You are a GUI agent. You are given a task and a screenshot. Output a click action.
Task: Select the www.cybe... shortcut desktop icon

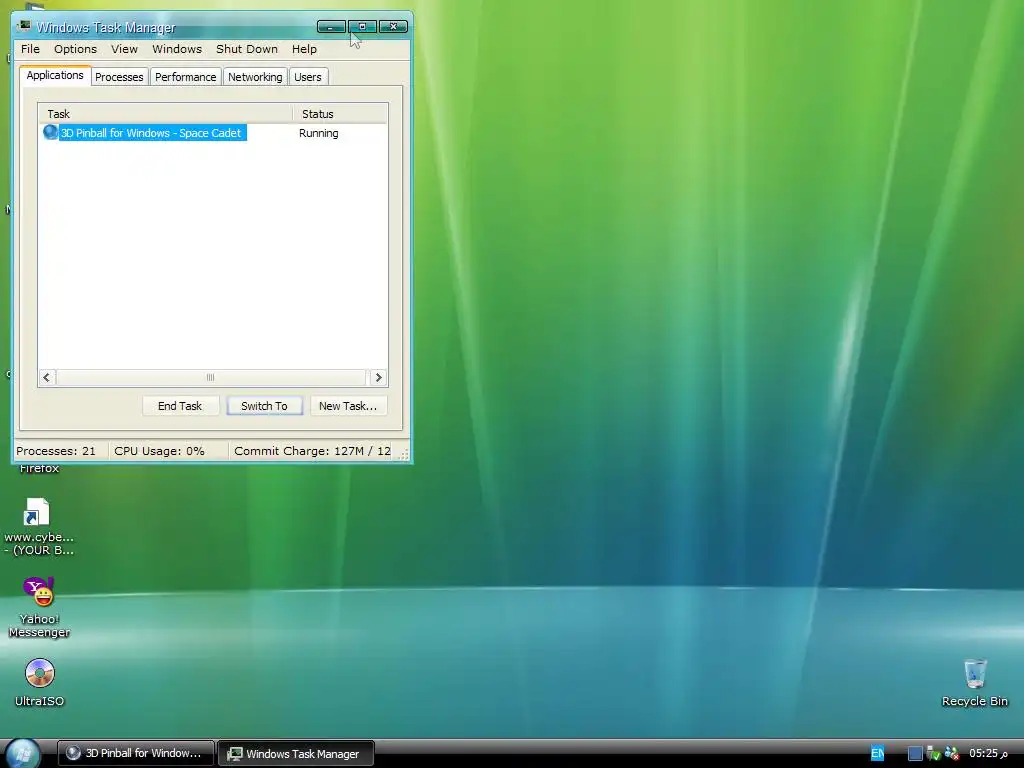[38, 526]
